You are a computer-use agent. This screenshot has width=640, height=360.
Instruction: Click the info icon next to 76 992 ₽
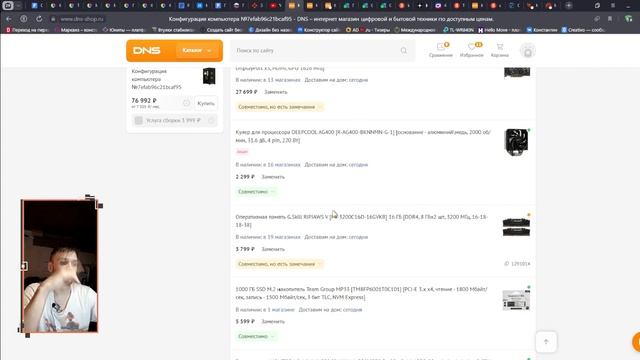coord(187,103)
